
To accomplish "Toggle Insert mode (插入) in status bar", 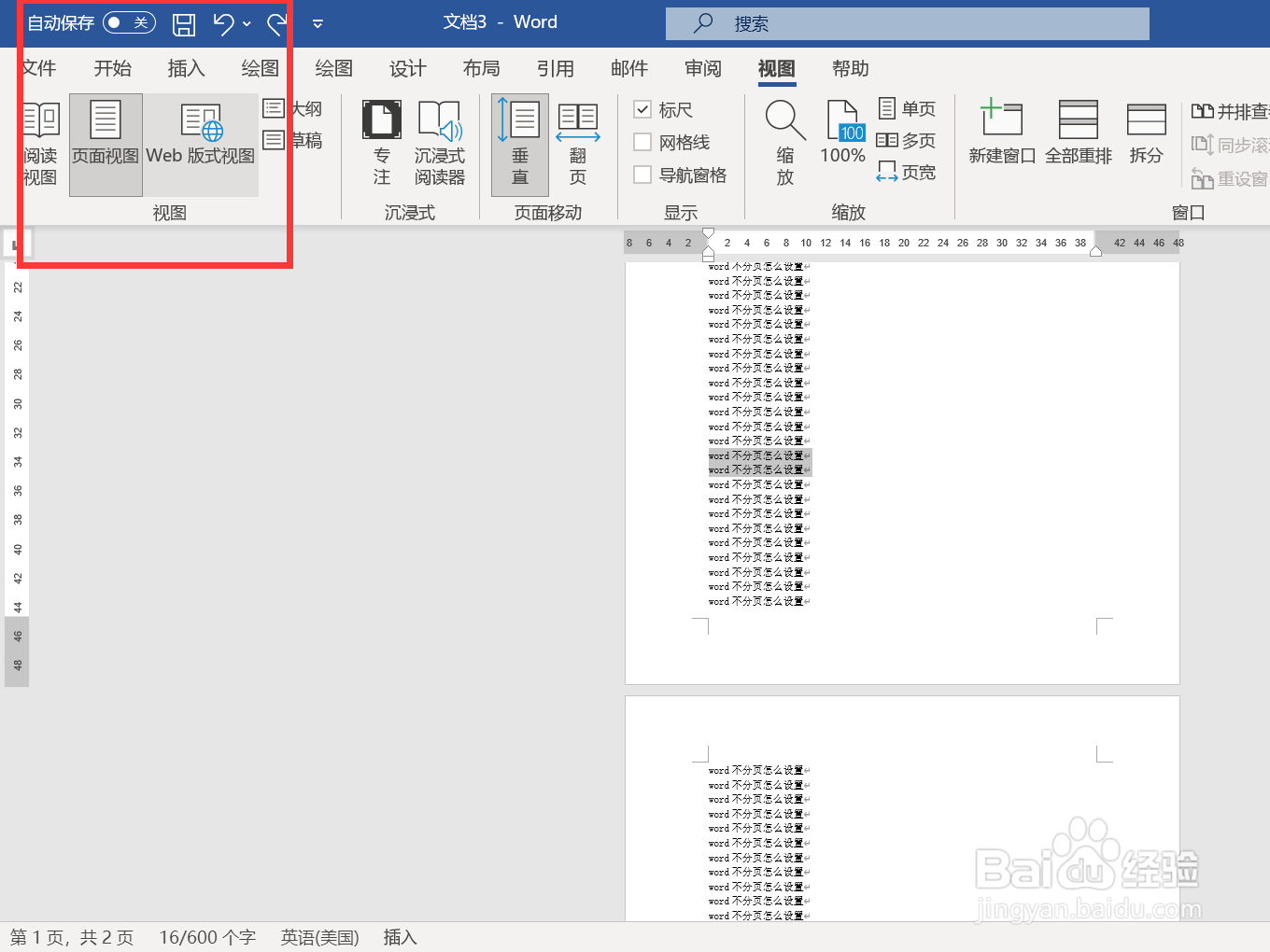I will (x=400, y=937).
